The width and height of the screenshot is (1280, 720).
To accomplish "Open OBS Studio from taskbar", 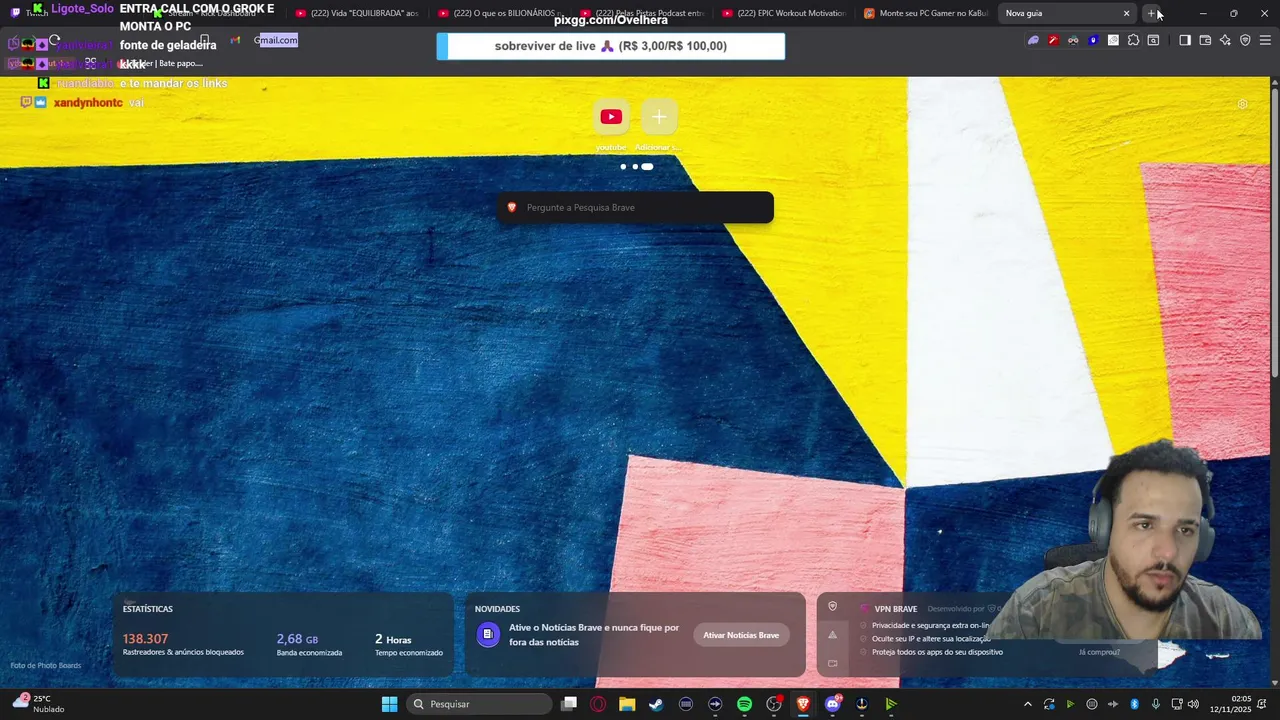I will (x=773, y=704).
